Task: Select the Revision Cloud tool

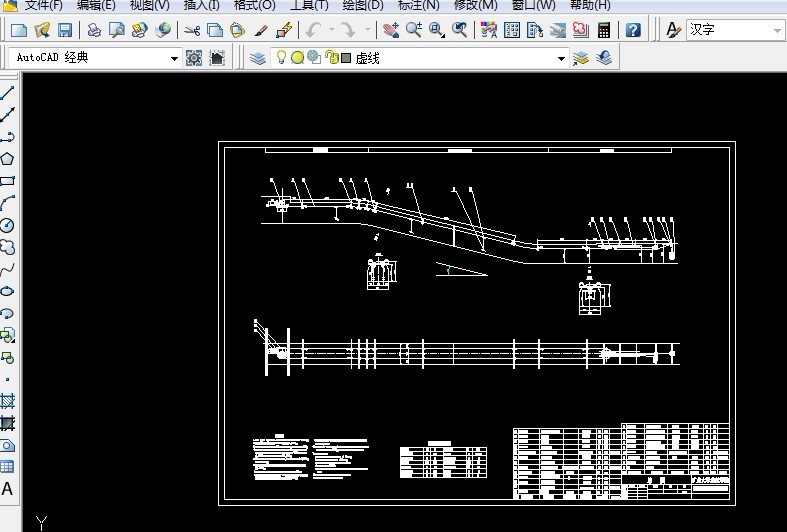Action: 8,247
